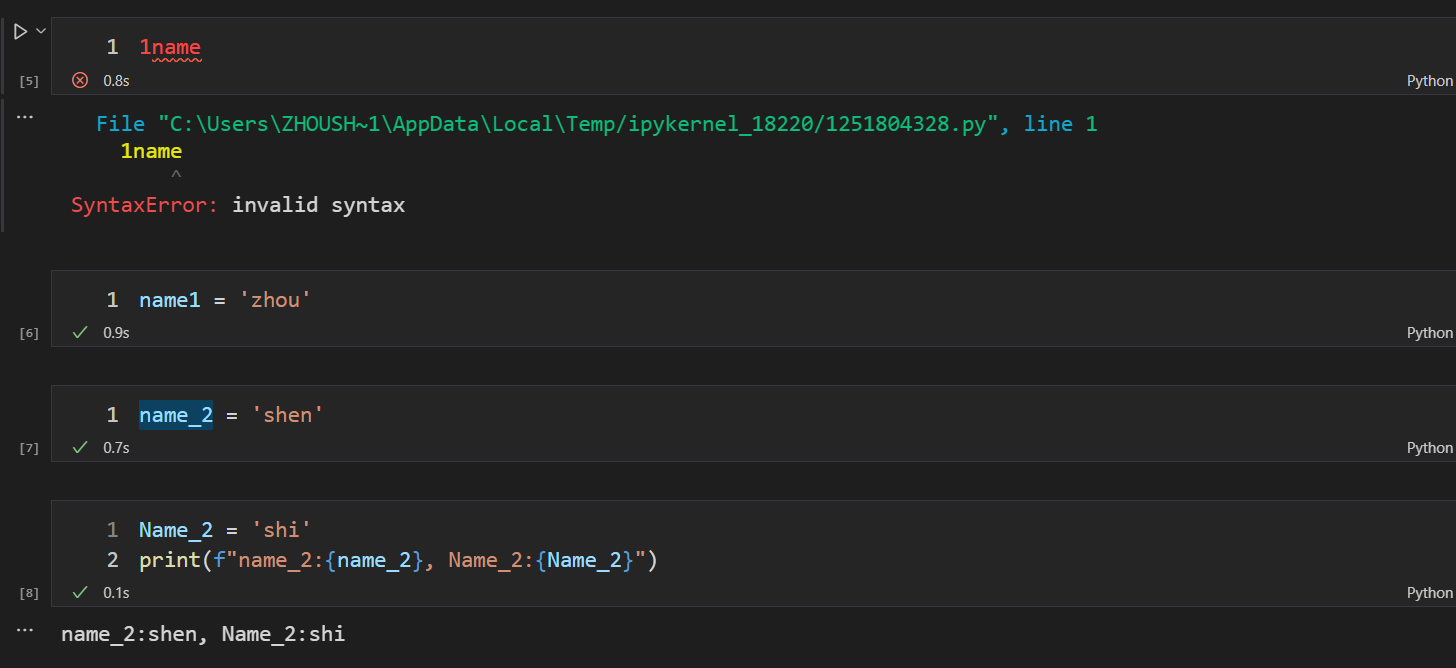Image resolution: width=1456 pixels, height=668 pixels.
Task: Click execution count [5] label
Action: pyautogui.click(x=29, y=82)
